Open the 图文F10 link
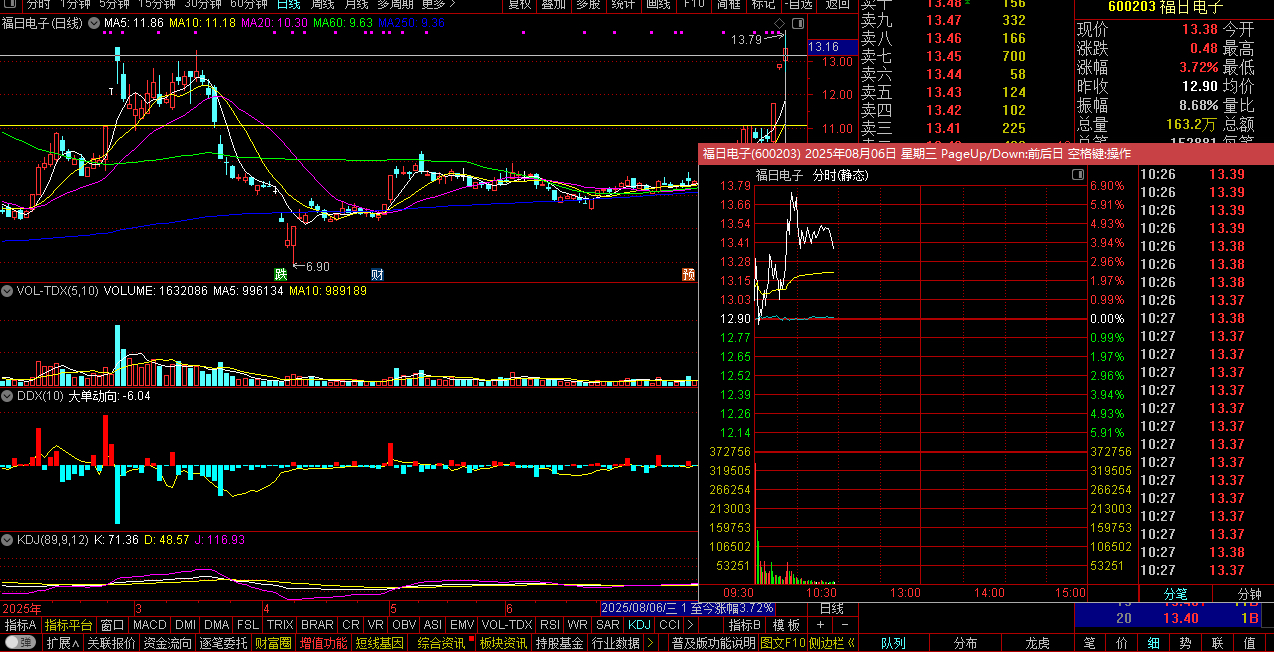 (783, 643)
